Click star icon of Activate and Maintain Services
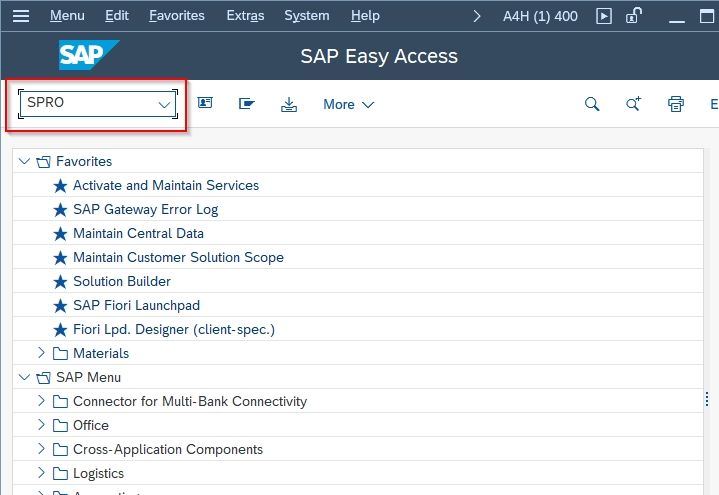 (x=60, y=186)
